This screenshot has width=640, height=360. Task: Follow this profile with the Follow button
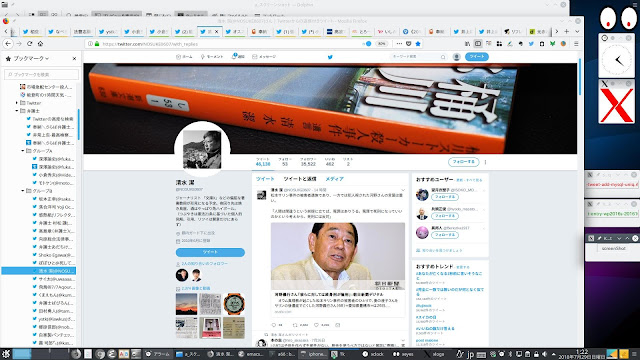click(464, 162)
